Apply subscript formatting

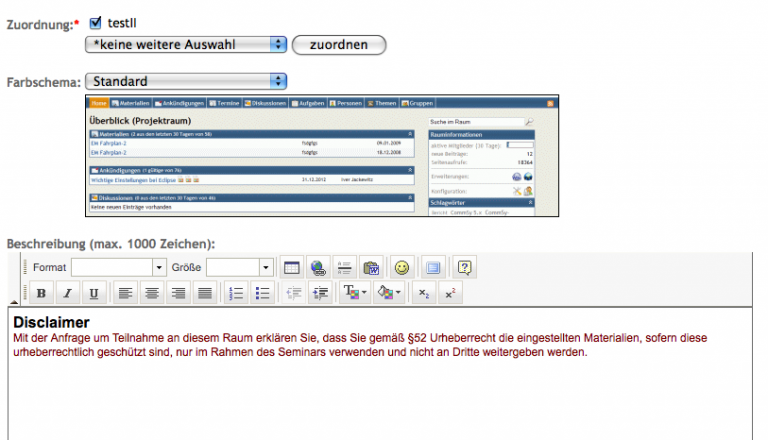(424, 293)
